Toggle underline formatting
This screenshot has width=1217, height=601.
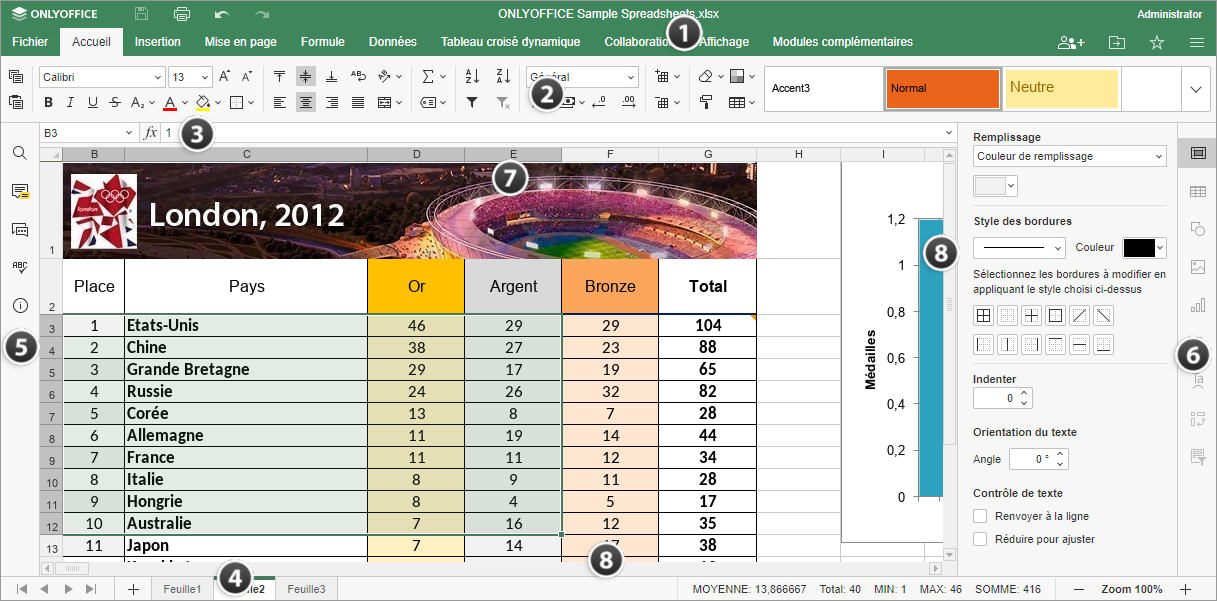(x=93, y=102)
